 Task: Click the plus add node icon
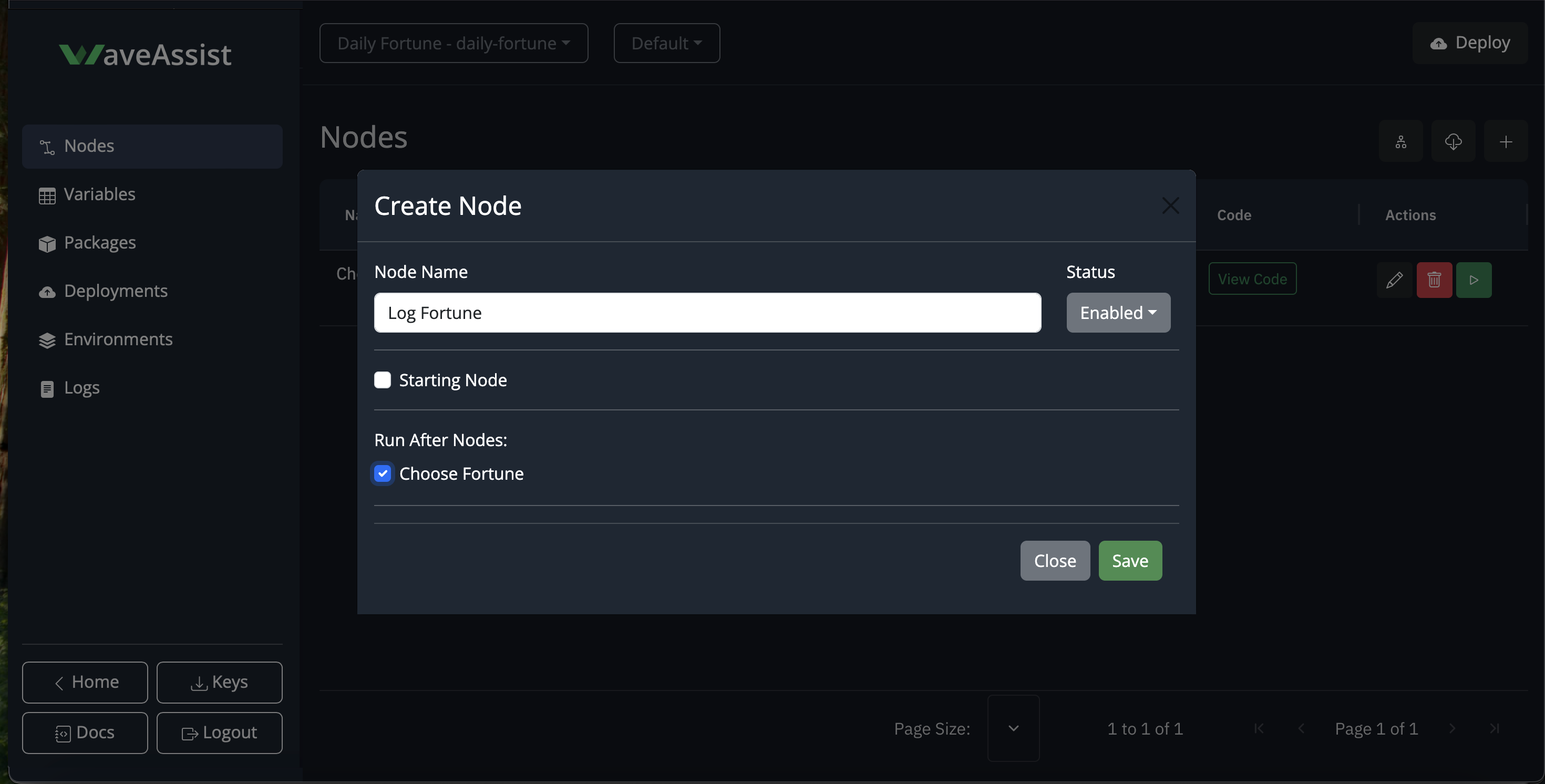tap(1505, 141)
